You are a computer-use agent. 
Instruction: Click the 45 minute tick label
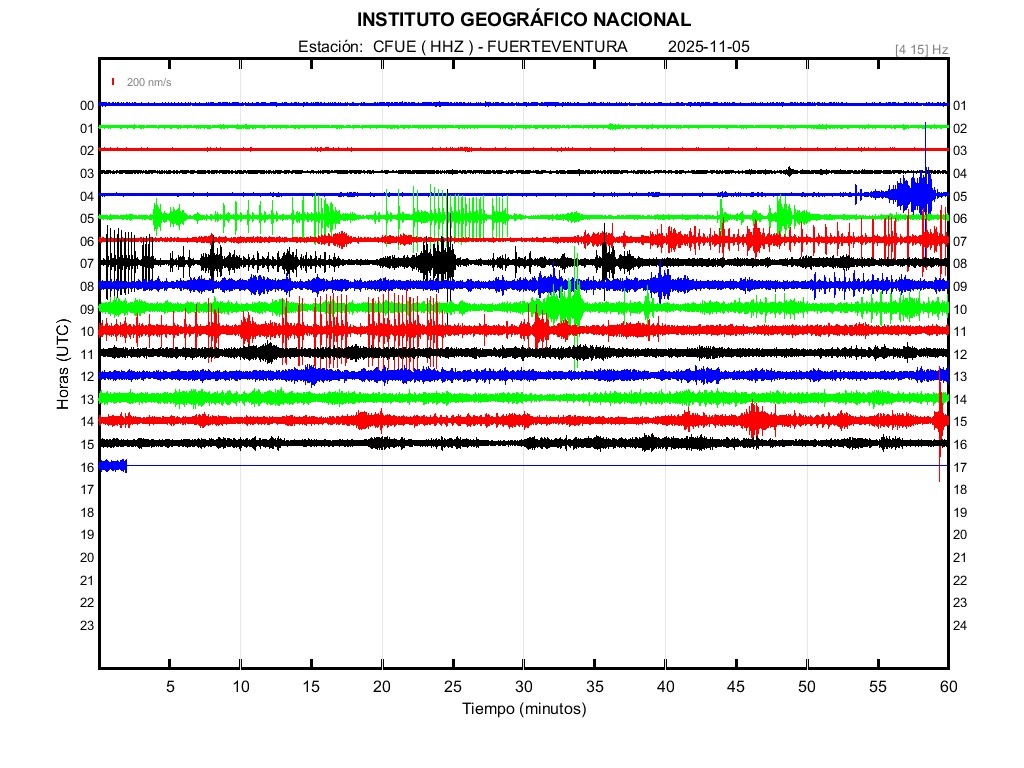coord(736,687)
